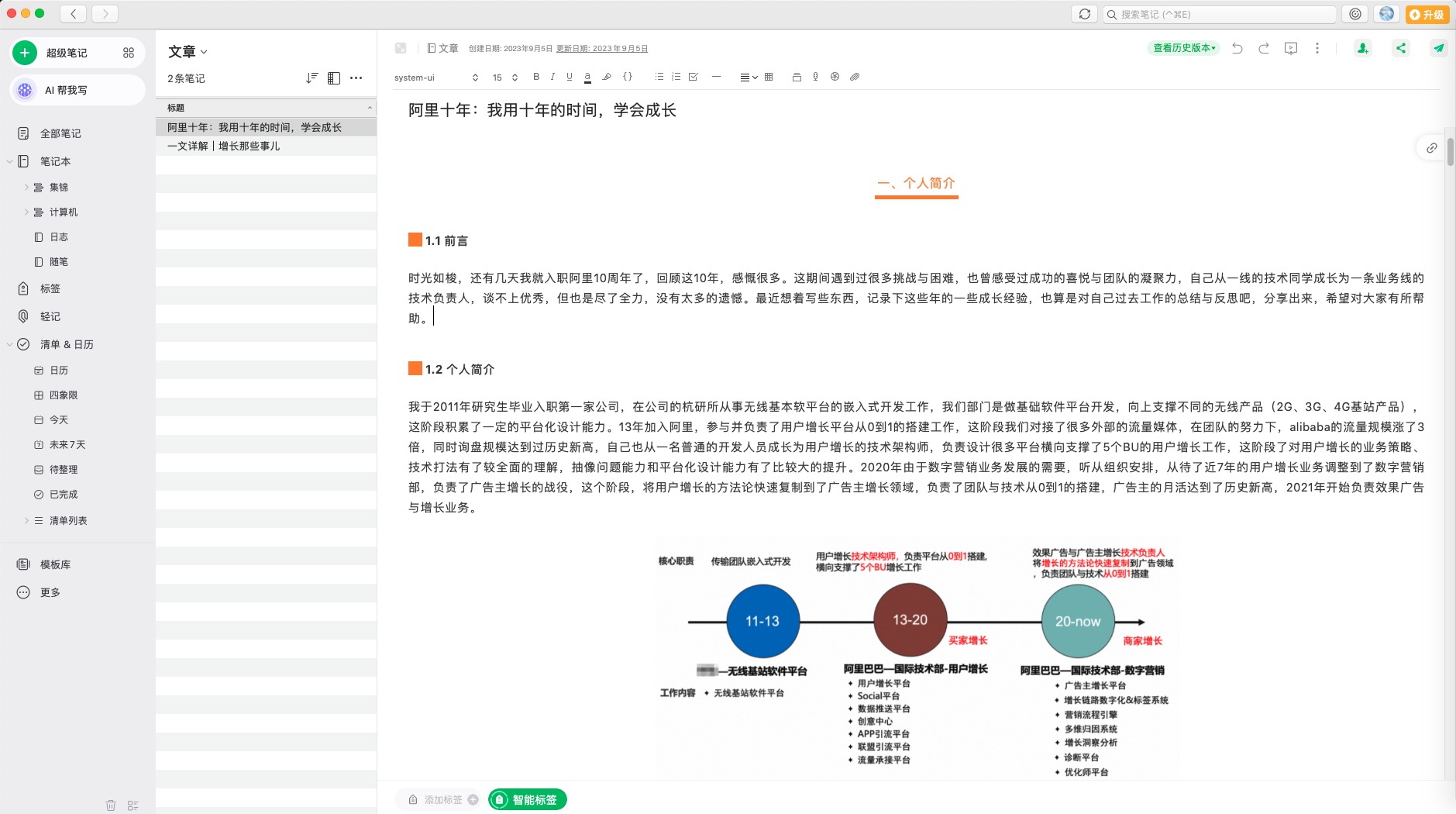Image resolution: width=1456 pixels, height=814 pixels.
Task: Redo the last edit
Action: tap(1264, 48)
